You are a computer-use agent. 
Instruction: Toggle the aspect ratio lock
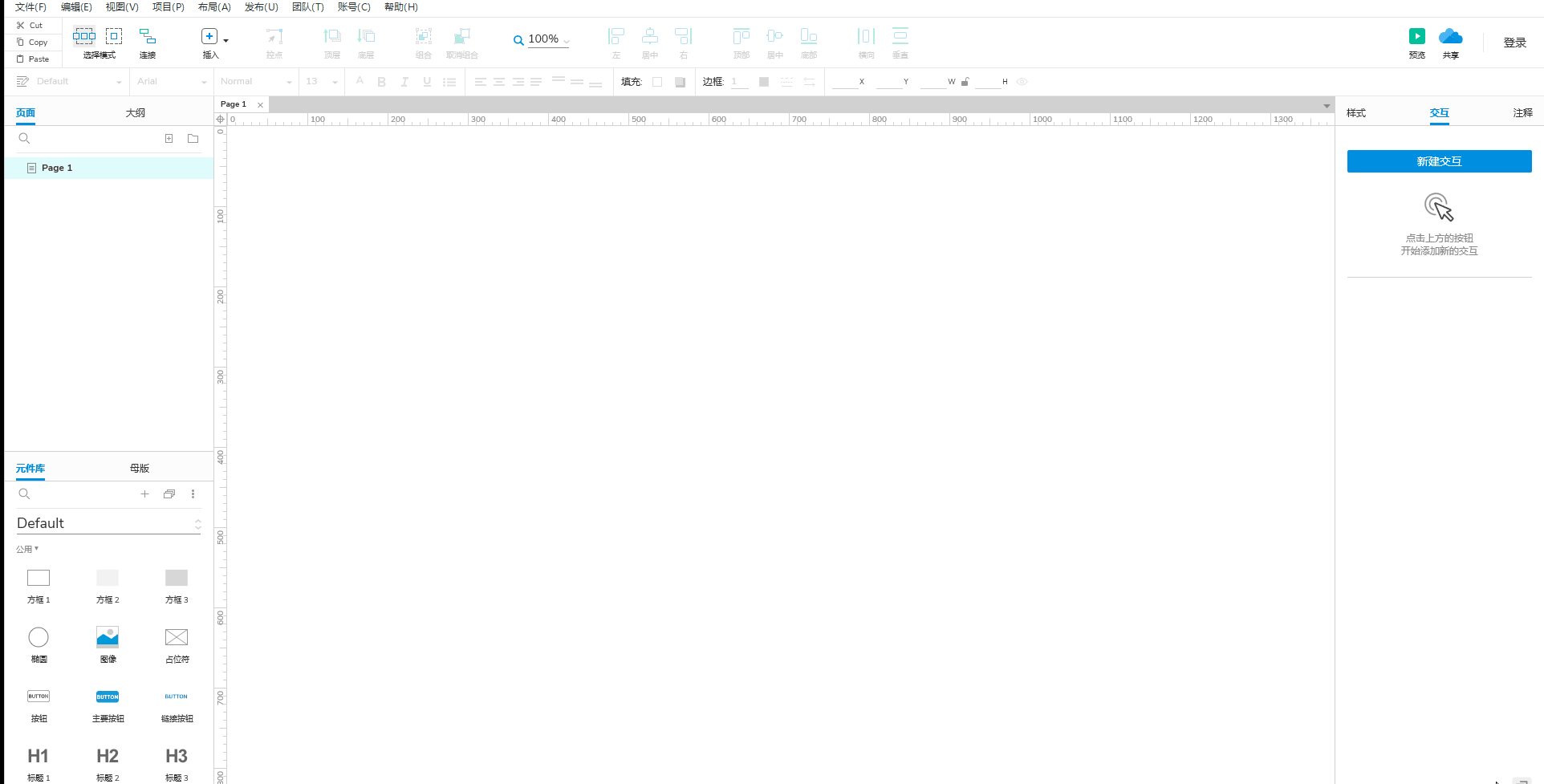coord(965,82)
